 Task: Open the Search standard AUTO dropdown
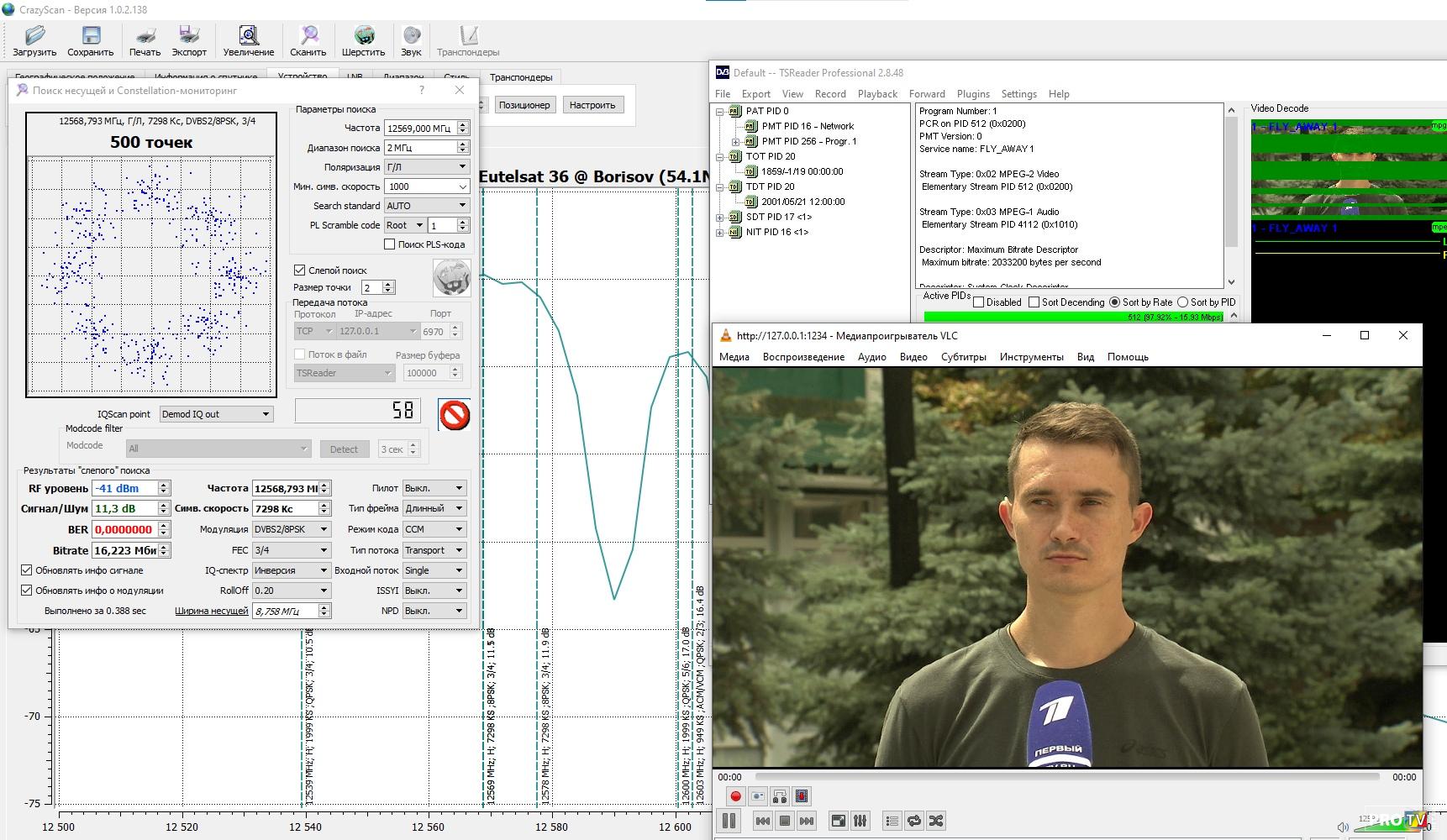(426, 206)
